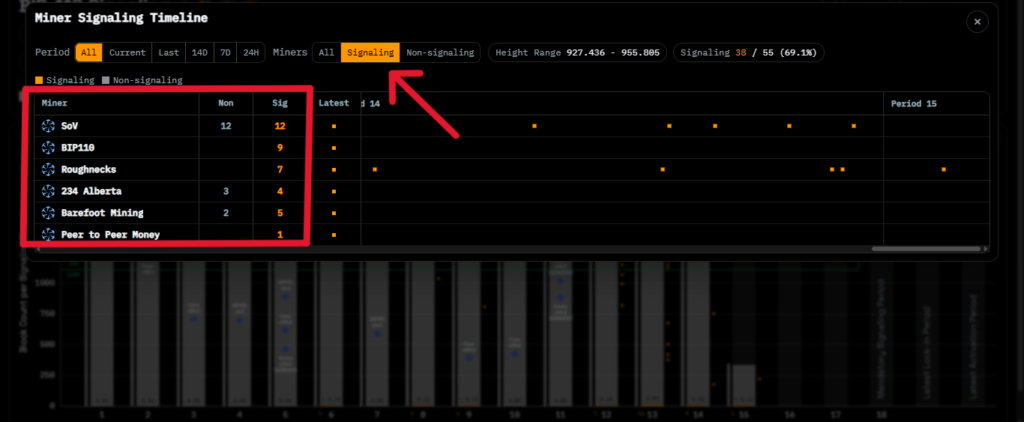
Task: Click the 234 Alberta miner icon
Action: tap(48, 191)
